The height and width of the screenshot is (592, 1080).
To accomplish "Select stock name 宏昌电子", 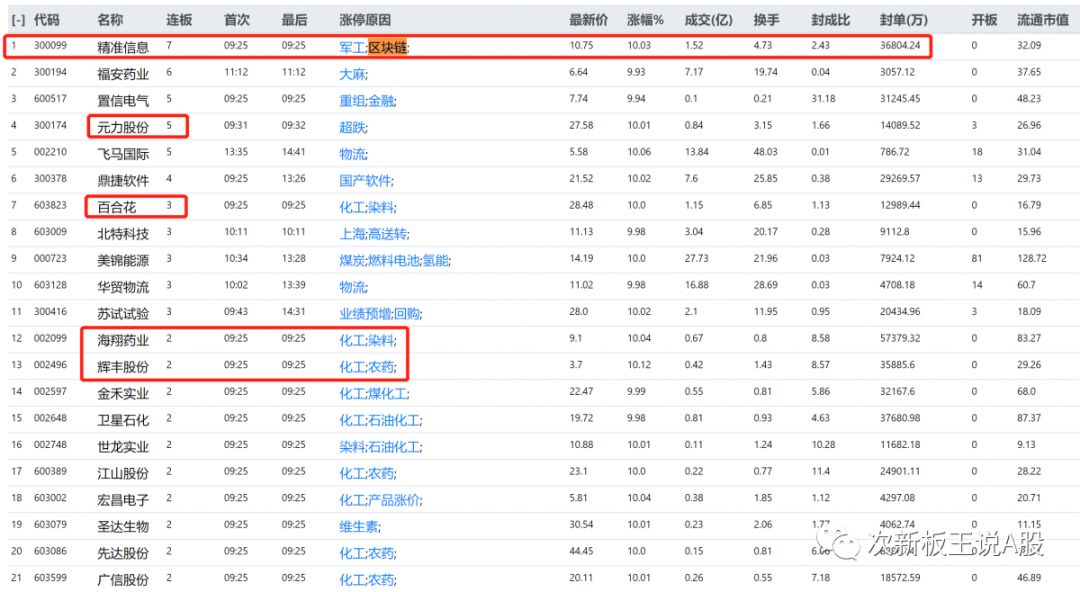I will click(x=123, y=500).
